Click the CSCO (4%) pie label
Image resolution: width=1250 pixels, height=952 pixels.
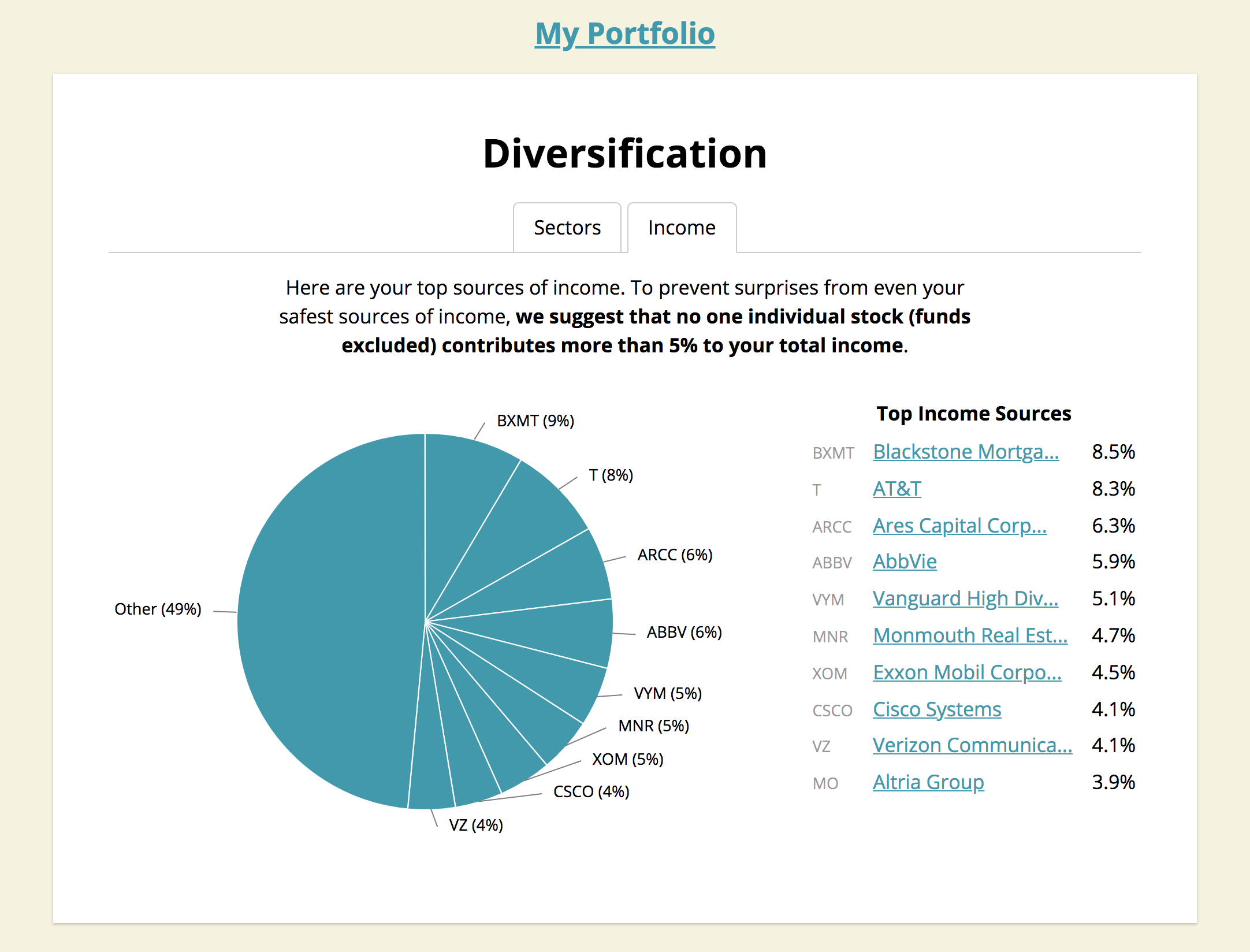click(591, 791)
